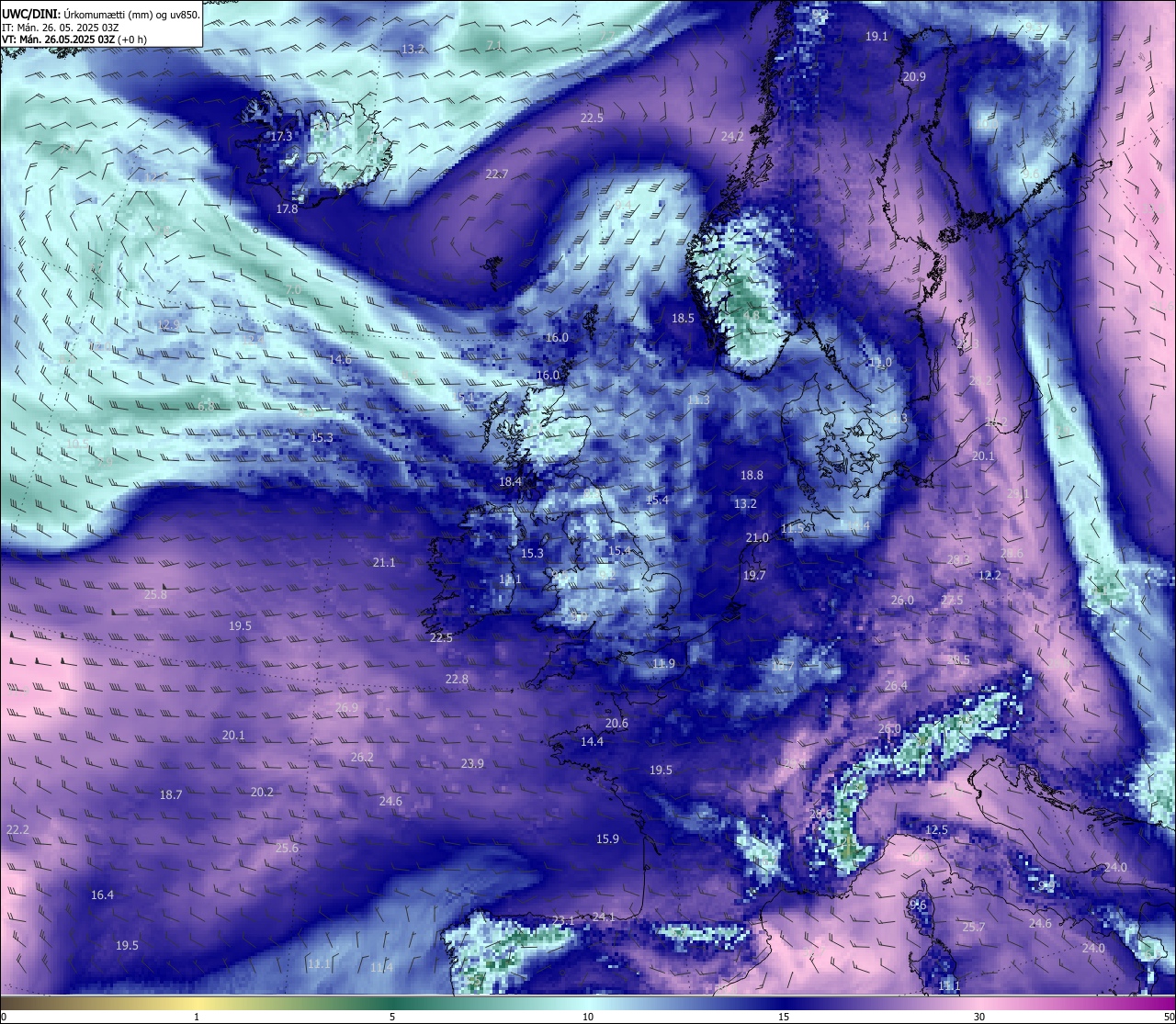Click the 16.4 value on the map
Screen dimensions: 1176x1024
coord(102,895)
